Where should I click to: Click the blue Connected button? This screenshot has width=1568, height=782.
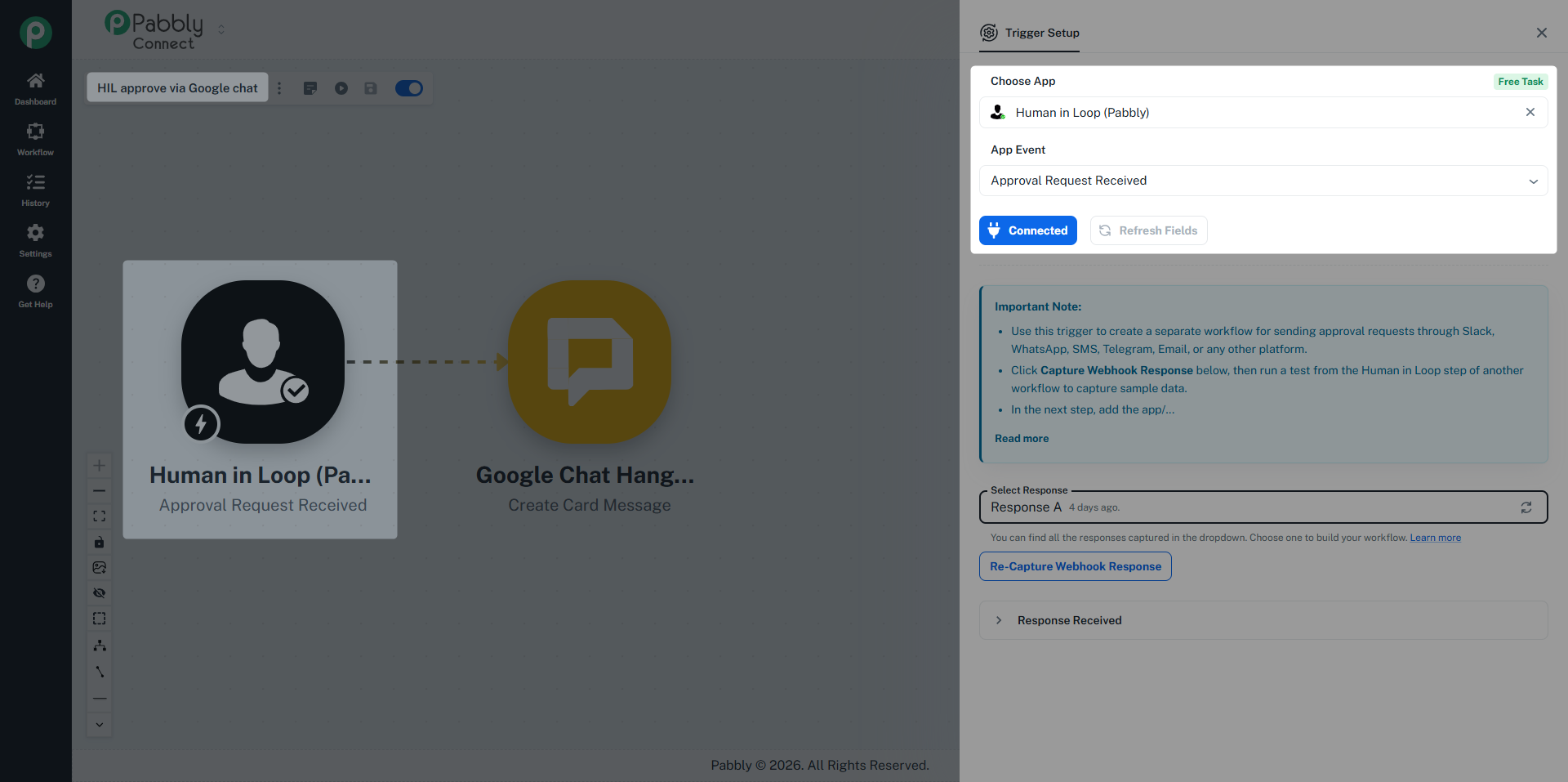tap(1028, 230)
